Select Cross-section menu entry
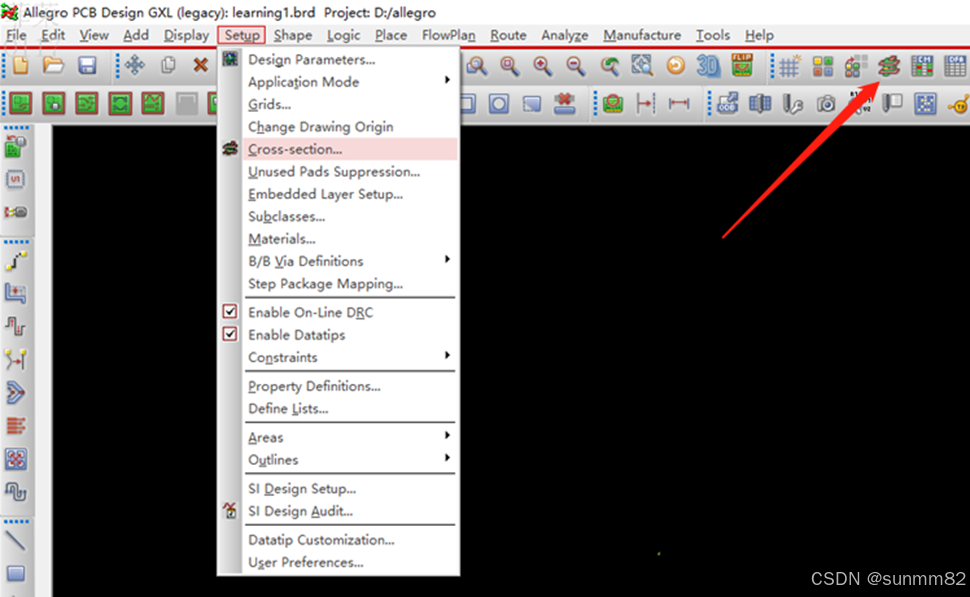970x597 pixels. 350,149
